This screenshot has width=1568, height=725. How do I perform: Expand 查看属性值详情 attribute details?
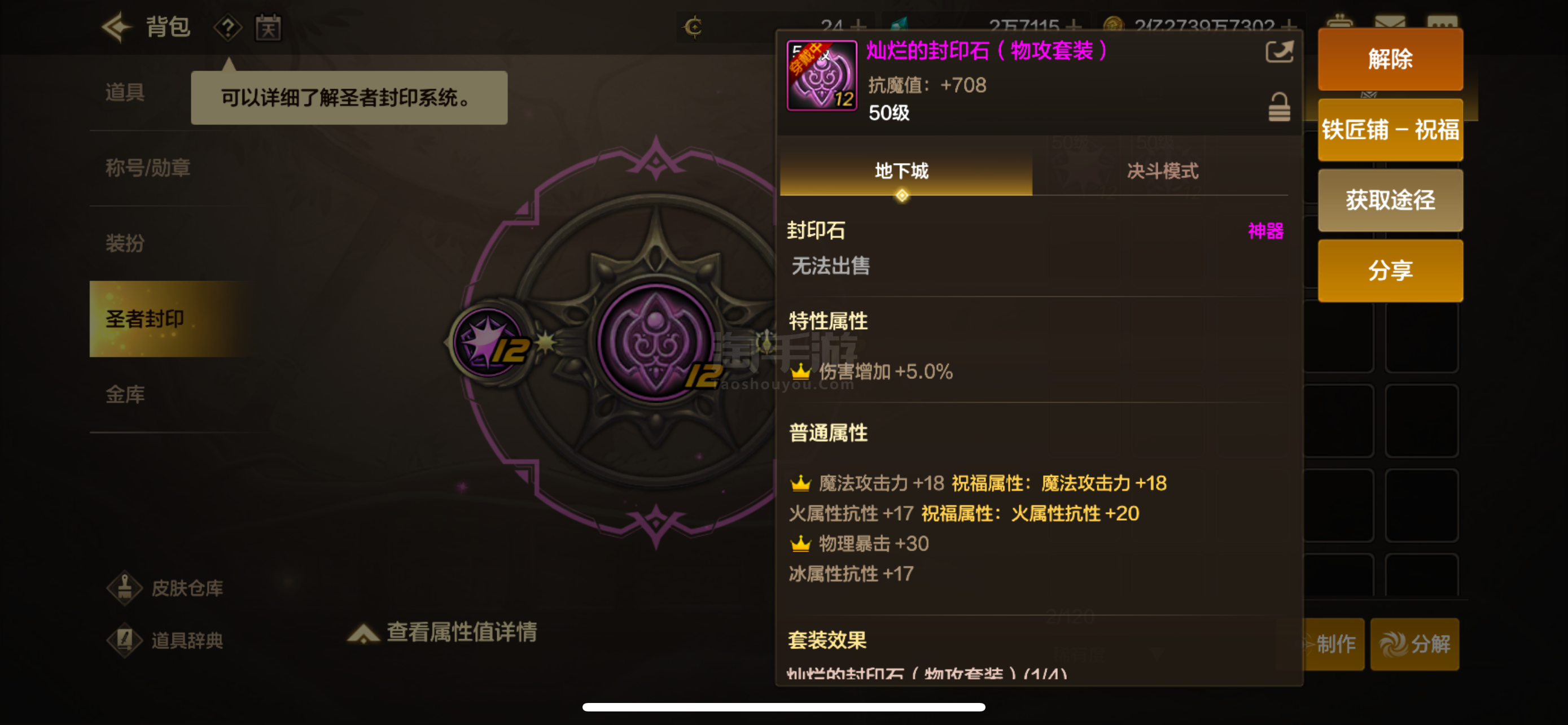pos(443,632)
